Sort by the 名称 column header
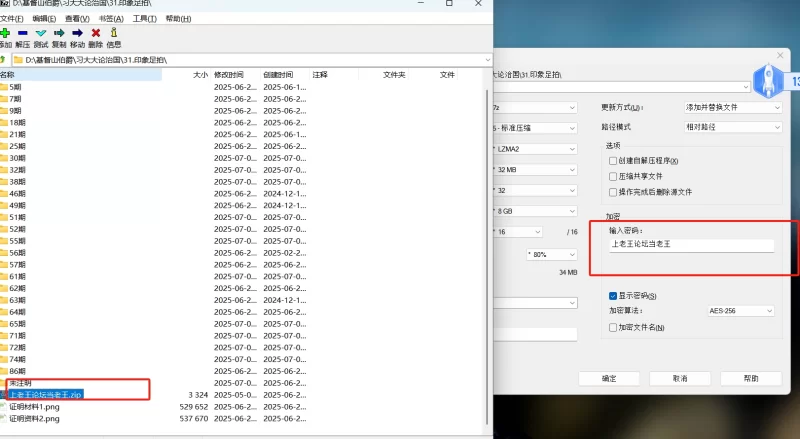 [x=81, y=75]
